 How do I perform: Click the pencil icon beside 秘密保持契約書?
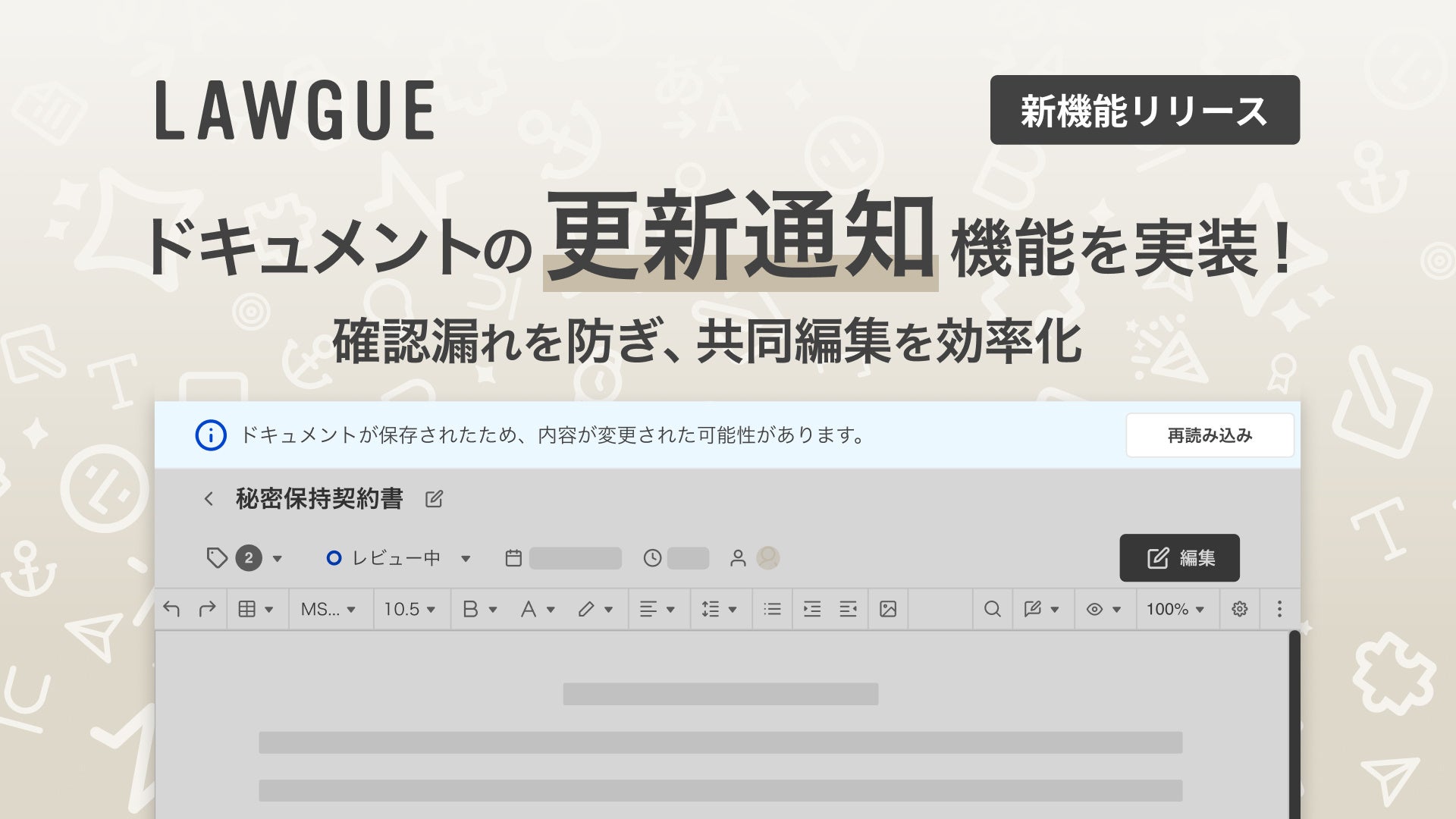point(434,499)
